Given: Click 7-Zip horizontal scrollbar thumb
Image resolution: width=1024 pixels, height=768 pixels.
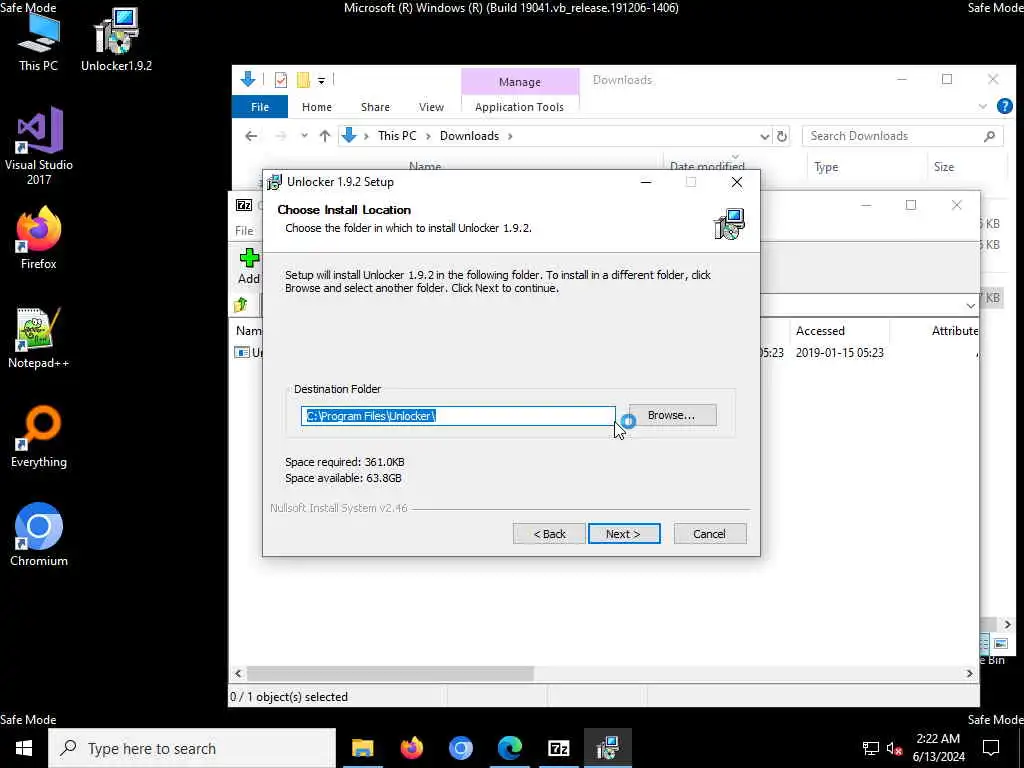Looking at the screenshot, I should (x=390, y=673).
